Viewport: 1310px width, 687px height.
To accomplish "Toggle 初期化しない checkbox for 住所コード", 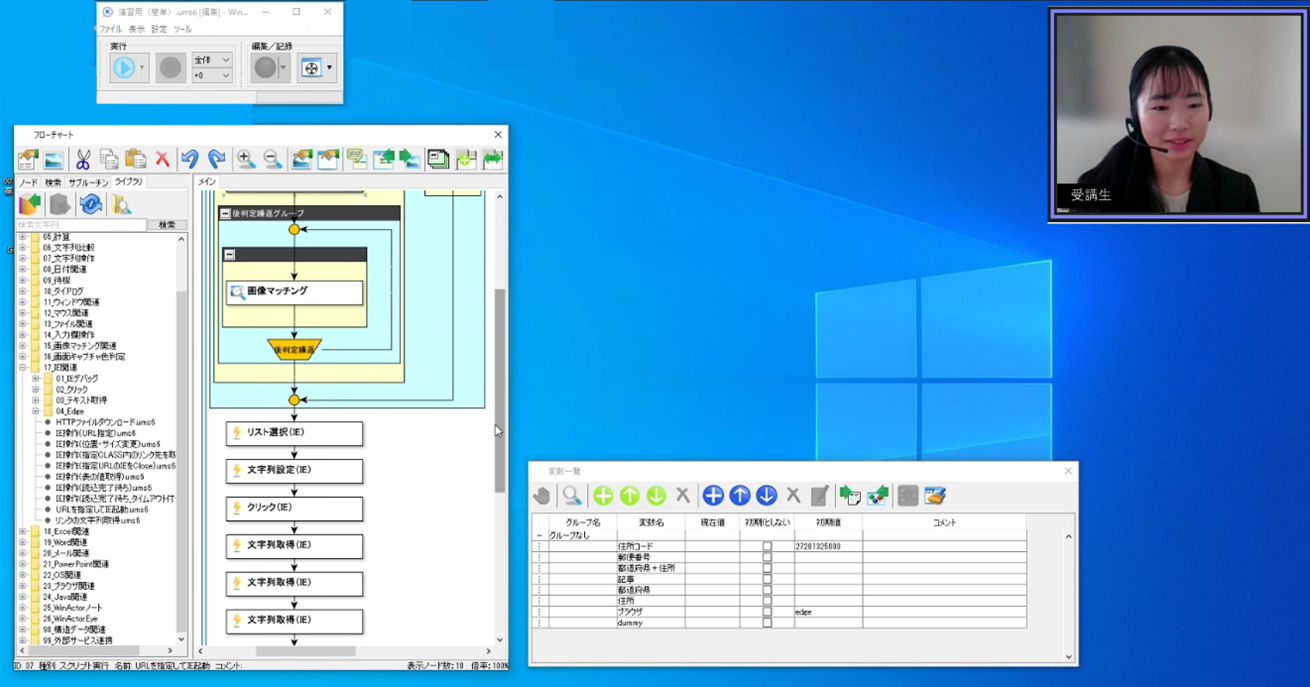I will click(x=767, y=547).
